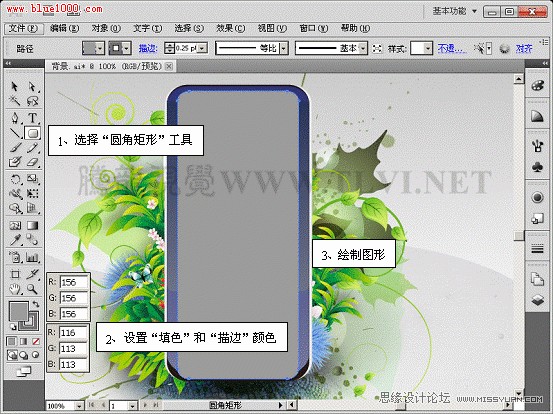Open the stroke weight dropdown
This screenshot has width=553, height=414.
(x=202, y=48)
